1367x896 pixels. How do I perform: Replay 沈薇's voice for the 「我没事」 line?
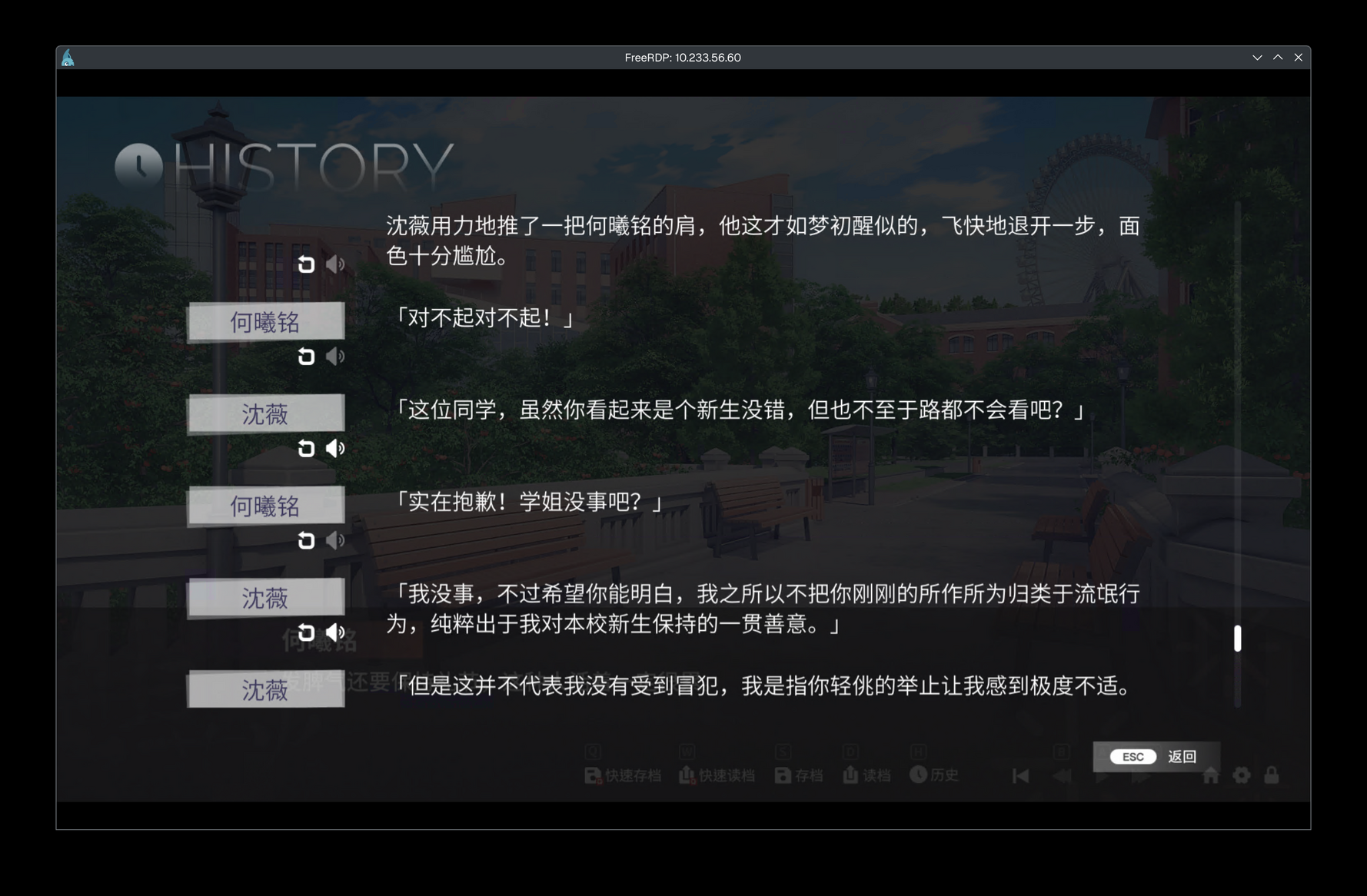pyautogui.click(x=335, y=632)
